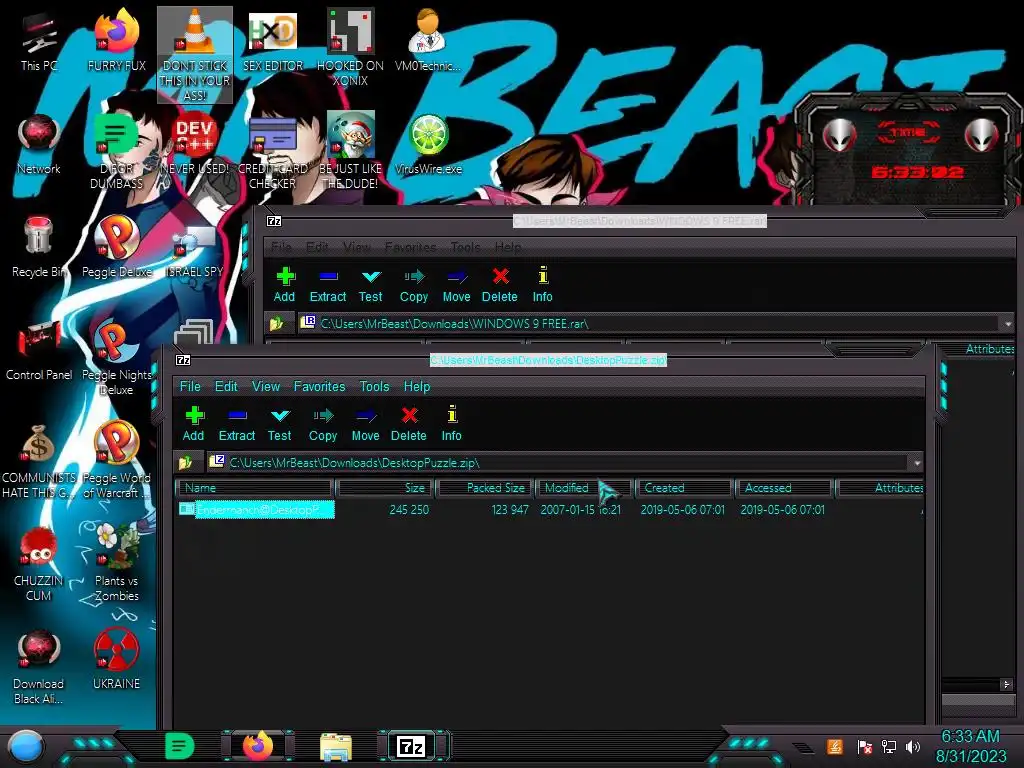Click Copy in the DesktopPuzzle.zip window

[x=323, y=423]
